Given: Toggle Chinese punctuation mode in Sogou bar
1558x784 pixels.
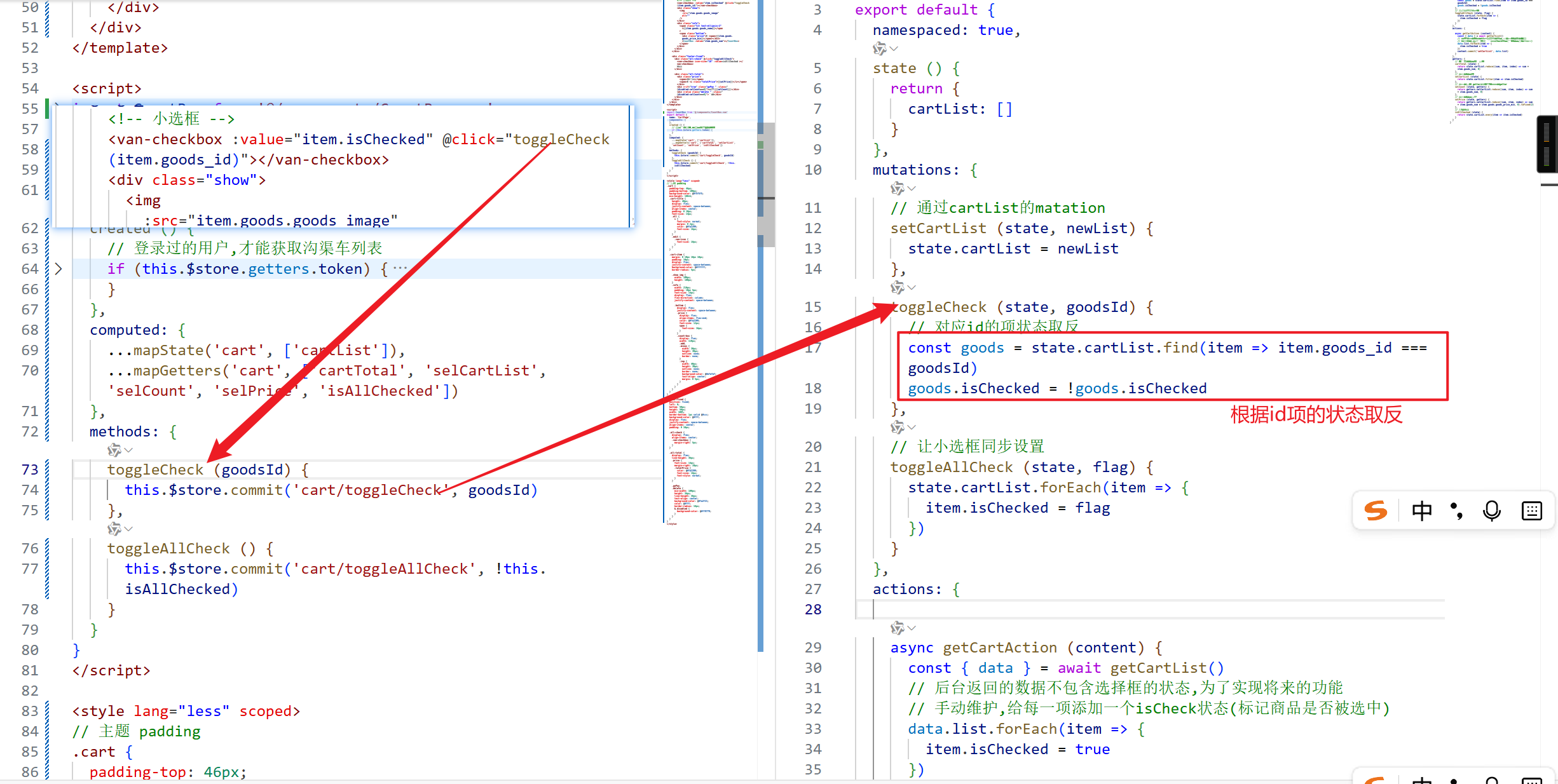Looking at the screenshot, I should coord(1456,510).
